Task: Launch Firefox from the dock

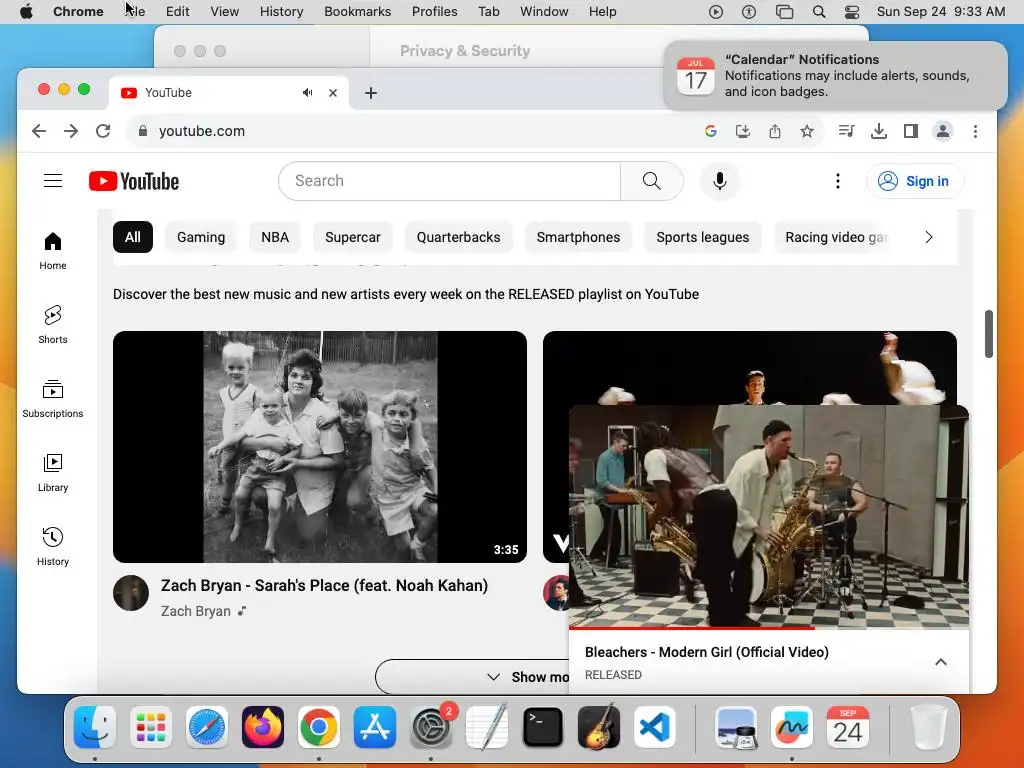Action: (263, 727)
